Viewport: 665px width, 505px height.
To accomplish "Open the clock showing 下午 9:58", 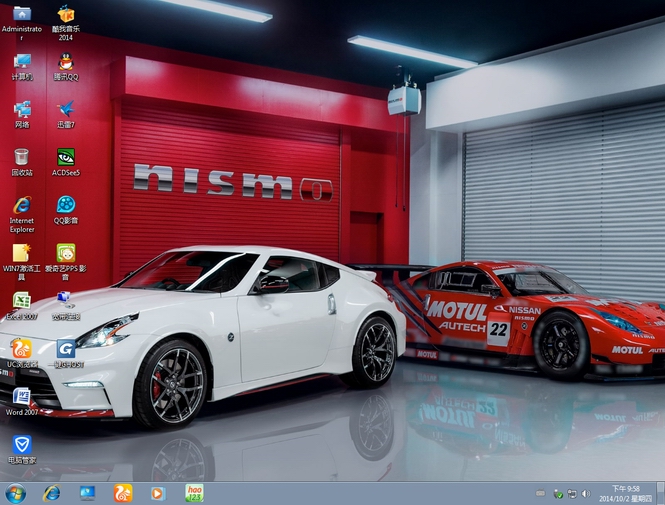I will [625, 494].
